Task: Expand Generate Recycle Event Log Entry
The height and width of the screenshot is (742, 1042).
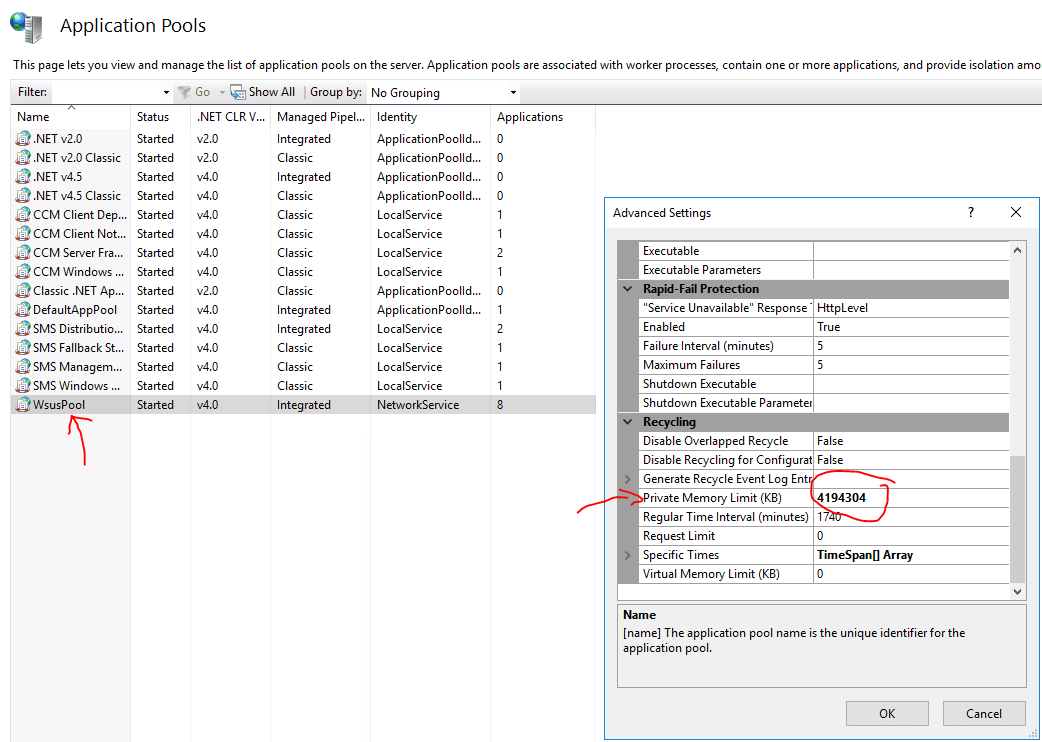Action: [x=628, y=479]
